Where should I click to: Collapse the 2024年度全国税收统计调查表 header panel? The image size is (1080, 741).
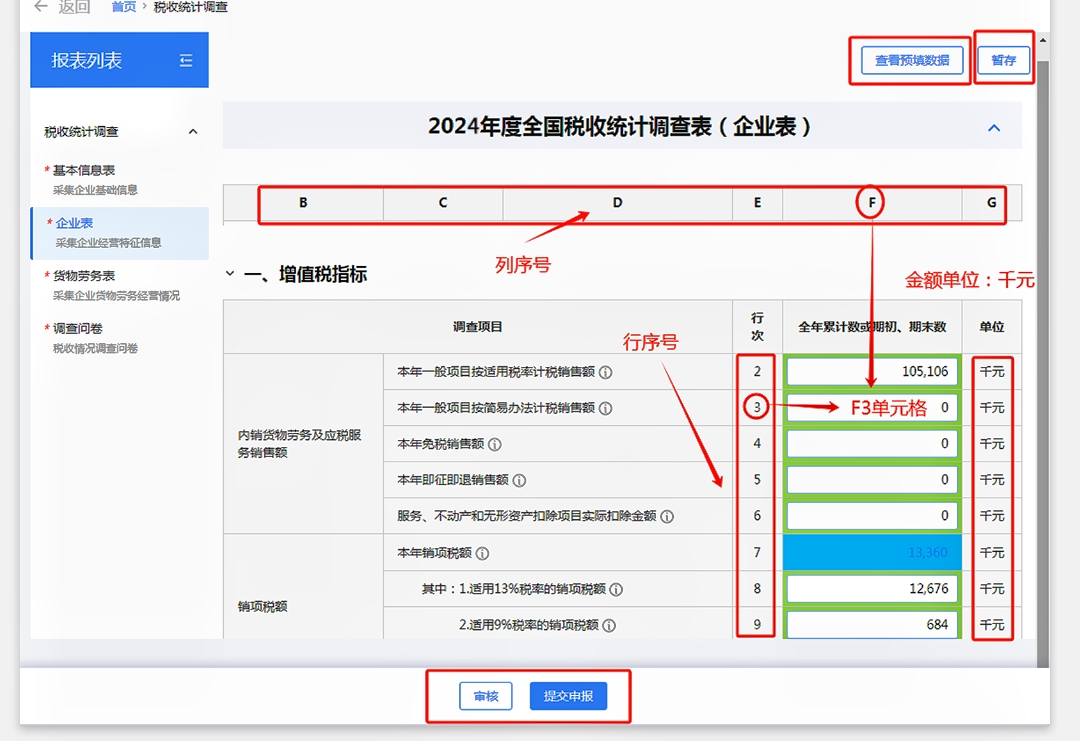coord(994,127)
